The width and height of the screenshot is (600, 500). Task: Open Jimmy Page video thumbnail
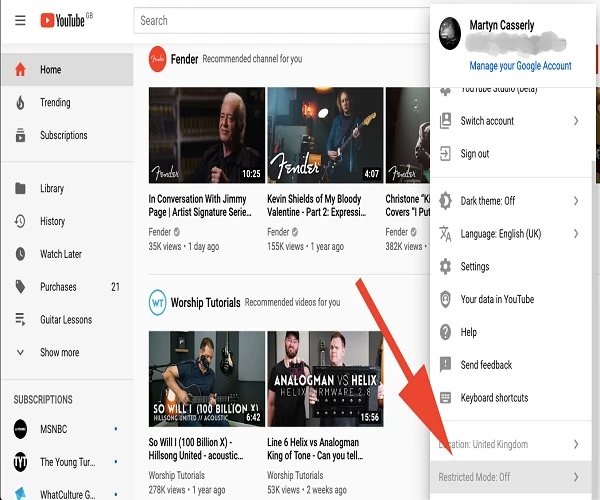pos(207,135)
